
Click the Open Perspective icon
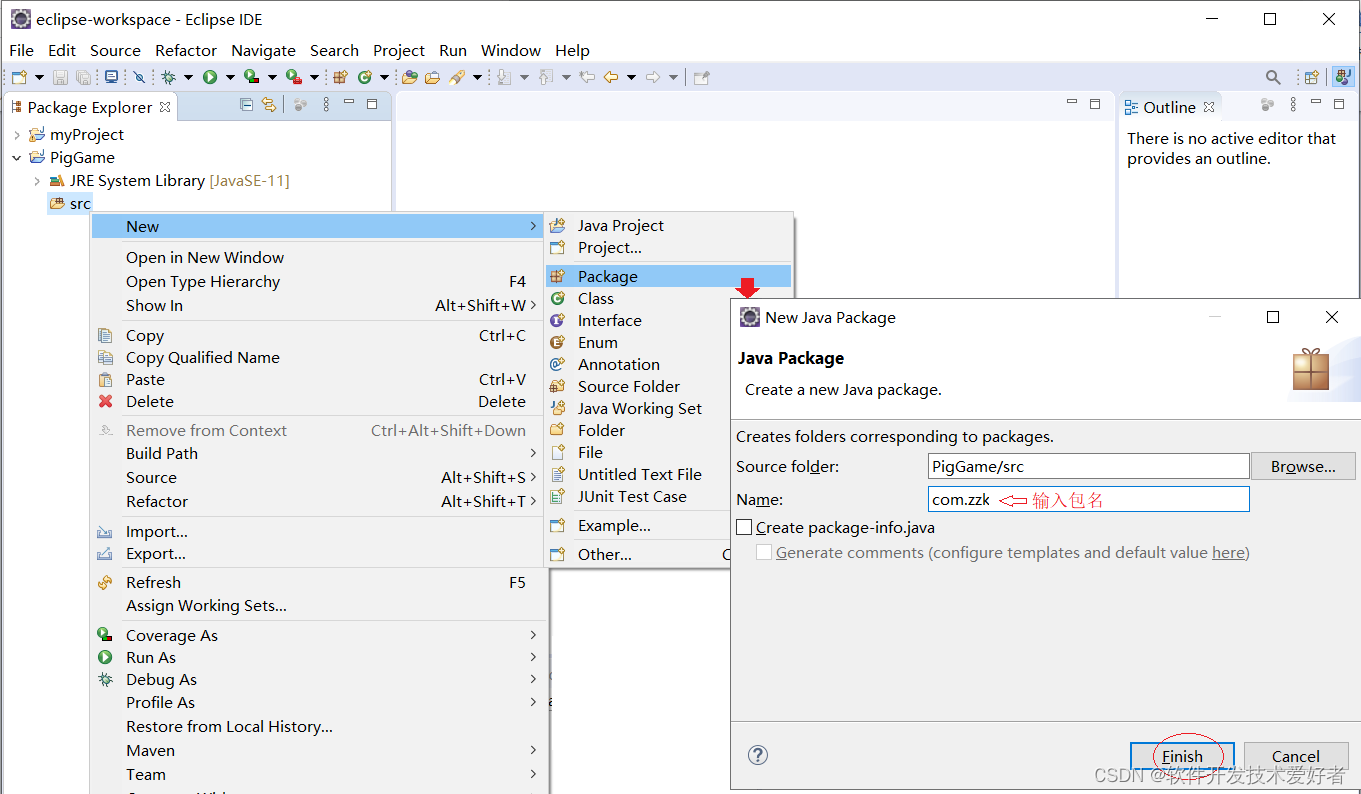(1312, 77)
